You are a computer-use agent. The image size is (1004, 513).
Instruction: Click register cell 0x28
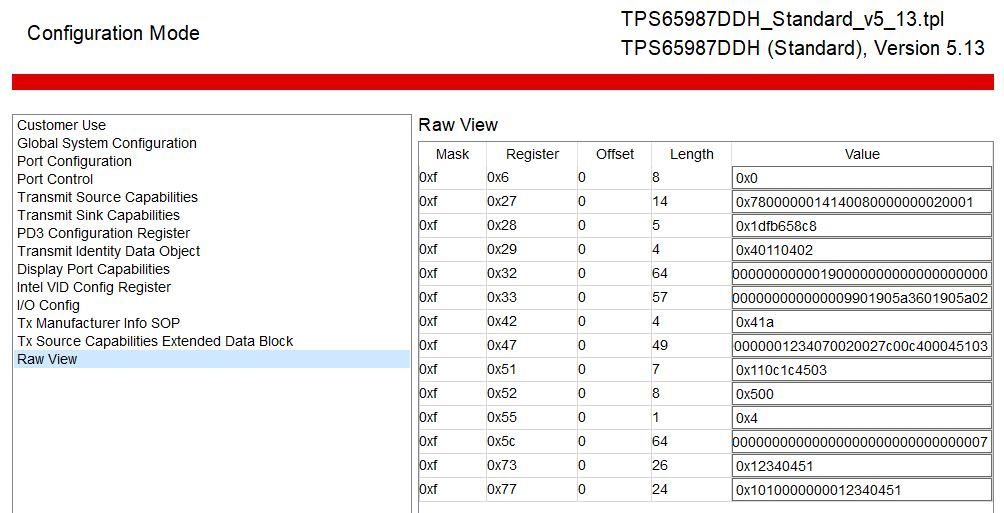coord(531,225)
